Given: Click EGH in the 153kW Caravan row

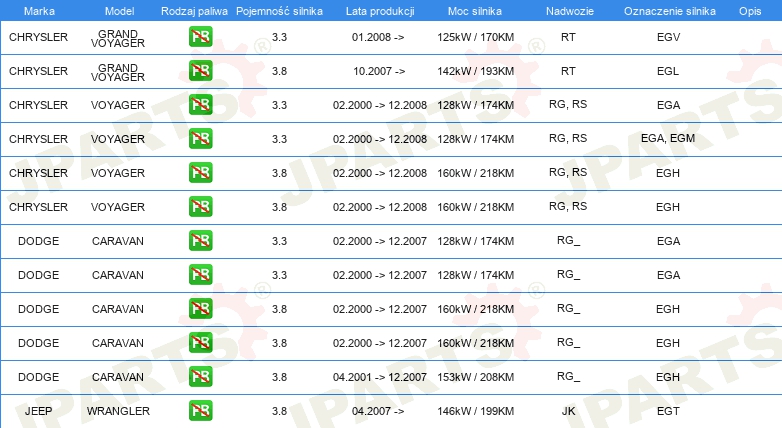Looking at the screenshot, I should (668, 377).
